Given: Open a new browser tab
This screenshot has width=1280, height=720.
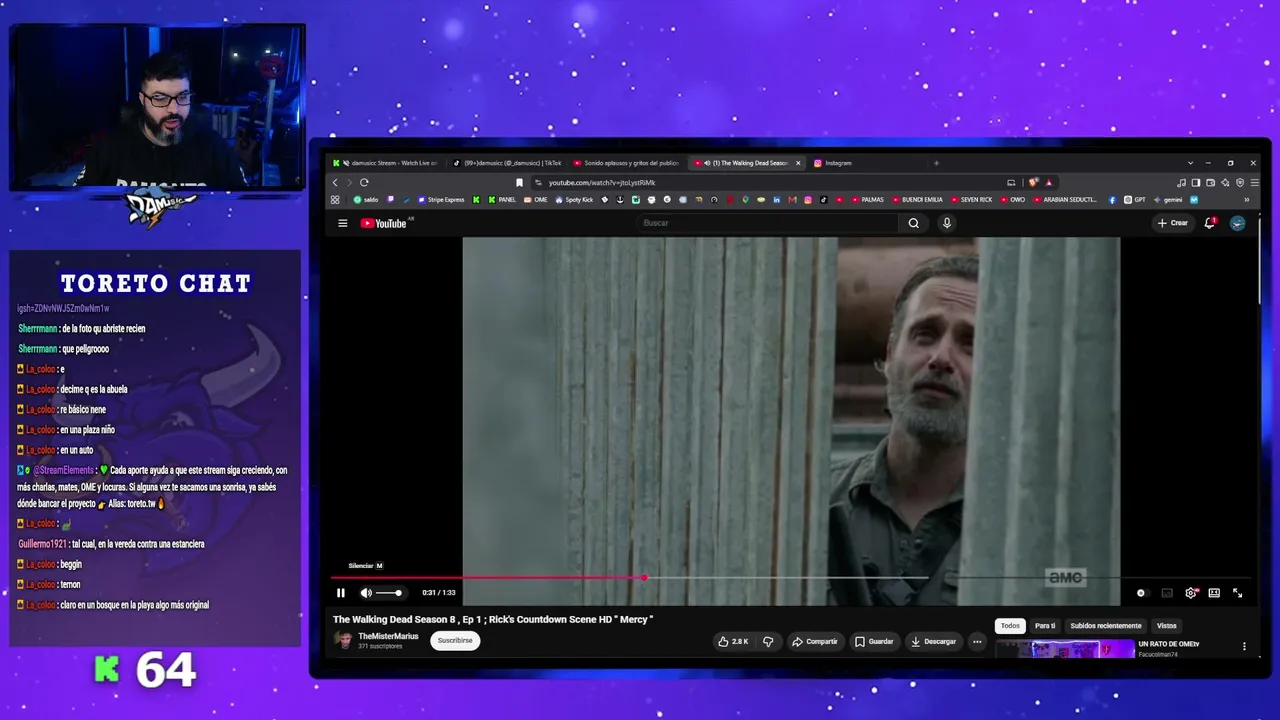Looking at the screenshot, I should (x=936, y=163).
